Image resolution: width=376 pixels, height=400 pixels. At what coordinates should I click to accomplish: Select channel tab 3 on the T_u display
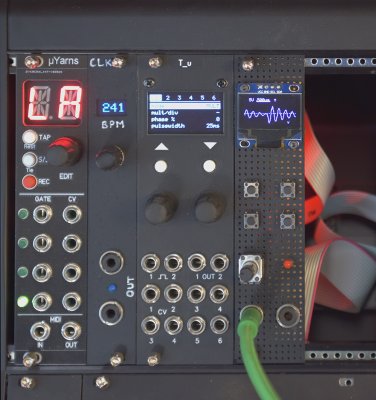point(179,97)
